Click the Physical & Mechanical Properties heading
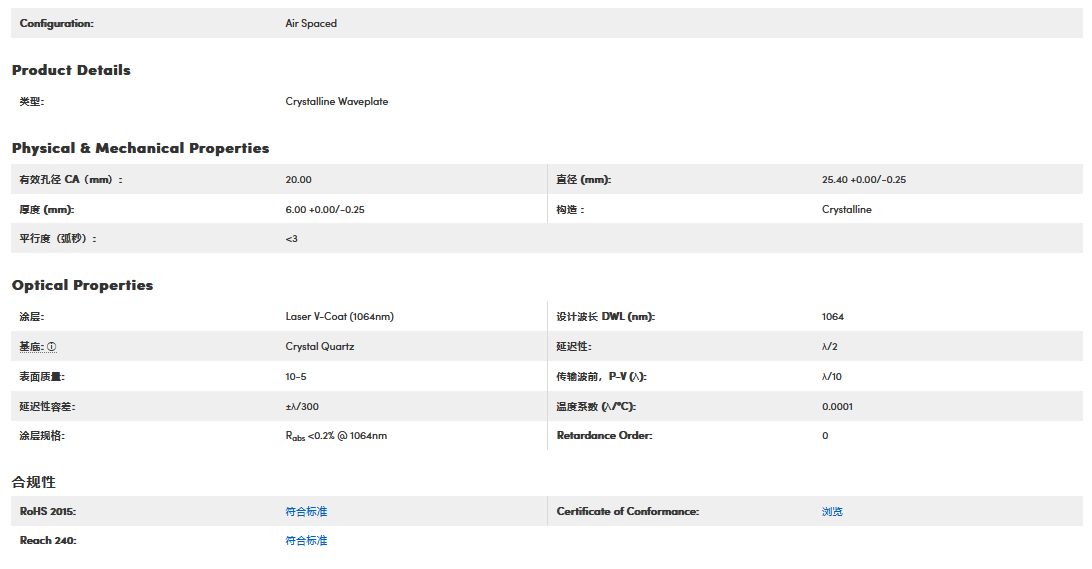This screenshot has height=569, width=1092. (140, 148)
